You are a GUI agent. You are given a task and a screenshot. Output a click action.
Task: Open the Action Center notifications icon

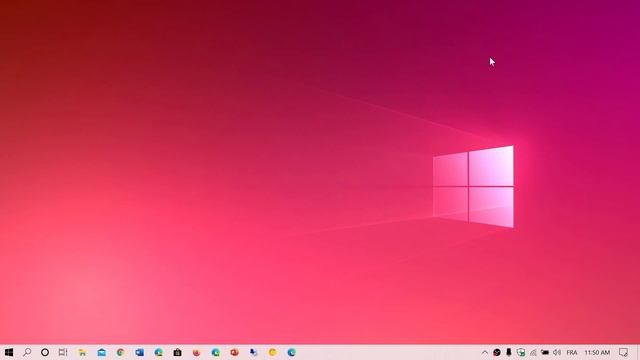click(623, 352)
